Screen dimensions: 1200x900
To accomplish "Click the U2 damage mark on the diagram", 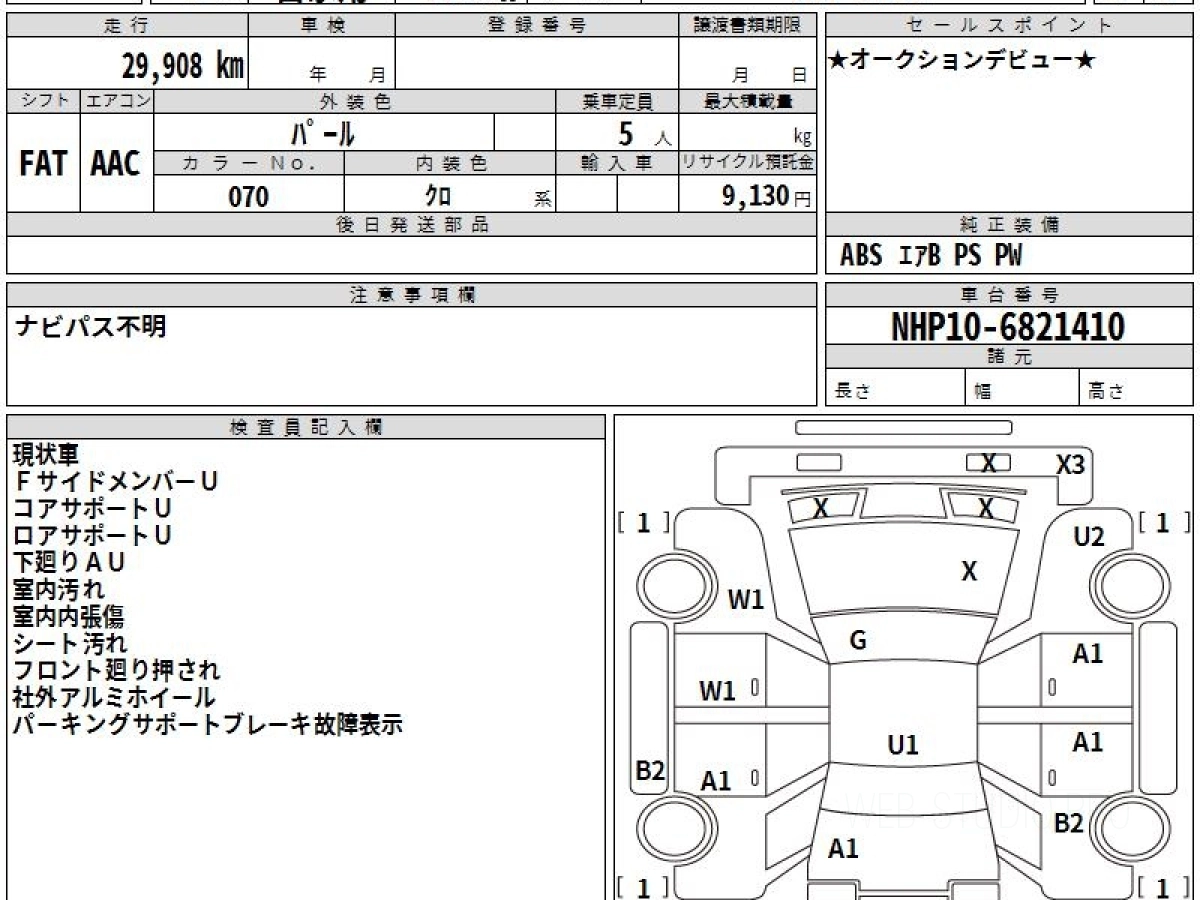I will coord(1089,537).
